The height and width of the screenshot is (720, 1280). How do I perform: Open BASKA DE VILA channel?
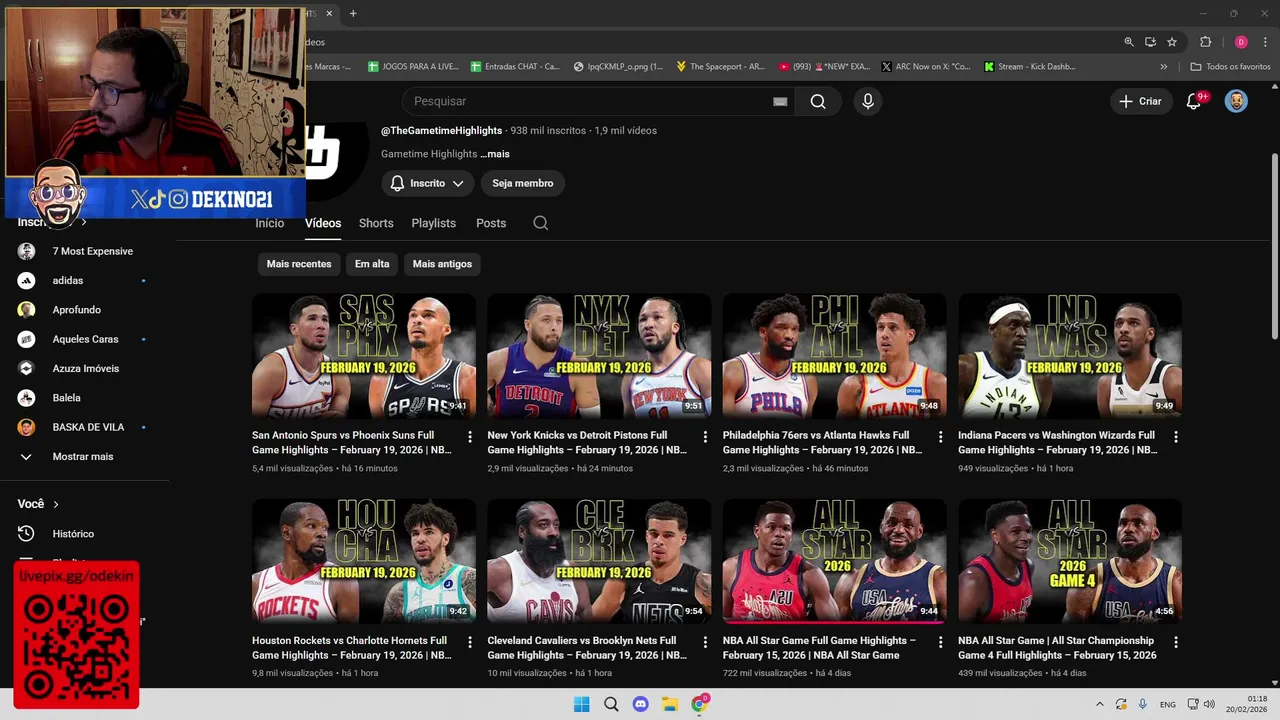tap(88, 427)
